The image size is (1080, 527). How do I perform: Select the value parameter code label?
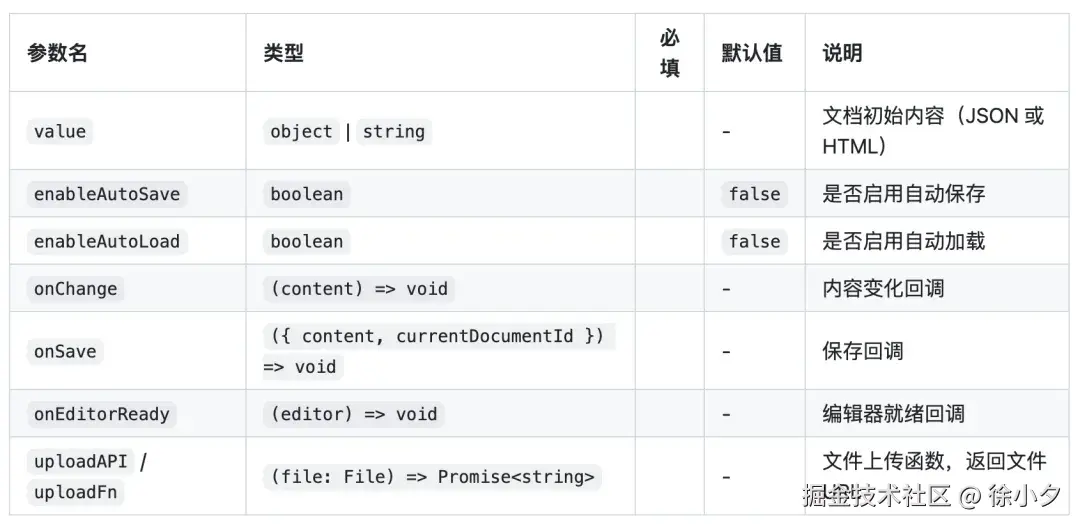60,132
